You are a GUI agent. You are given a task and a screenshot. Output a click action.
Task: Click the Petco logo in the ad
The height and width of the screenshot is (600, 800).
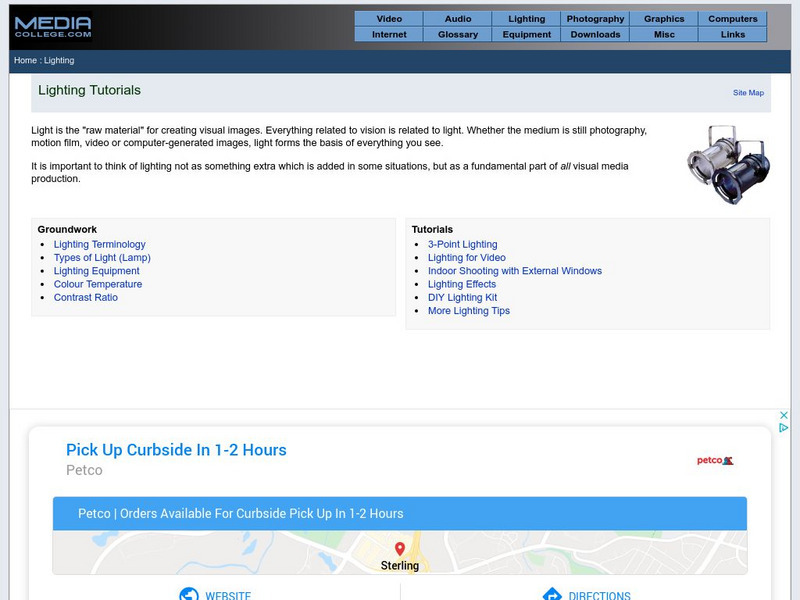tap(715, 460)
